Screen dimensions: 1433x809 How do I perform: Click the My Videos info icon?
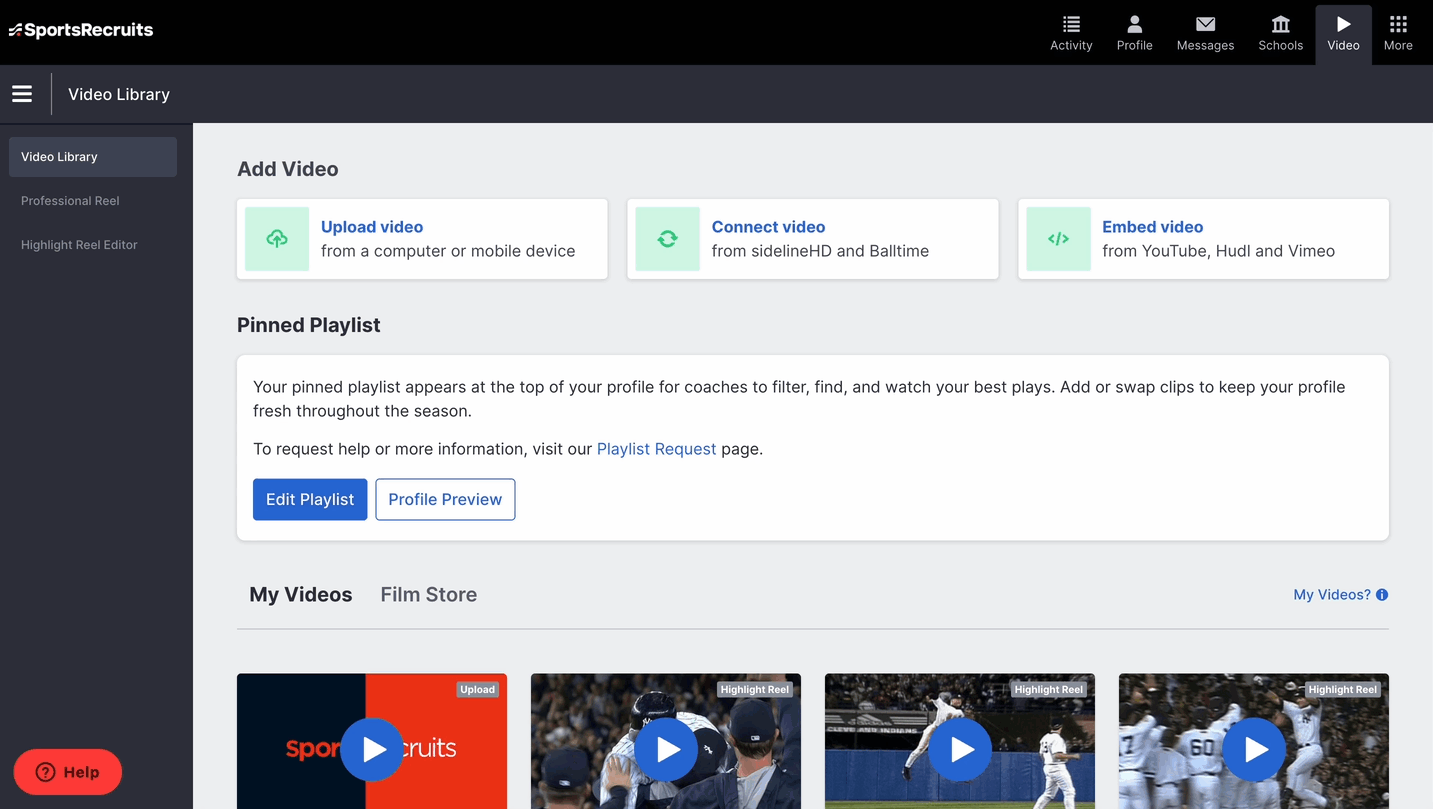(x=1382, y=595)
